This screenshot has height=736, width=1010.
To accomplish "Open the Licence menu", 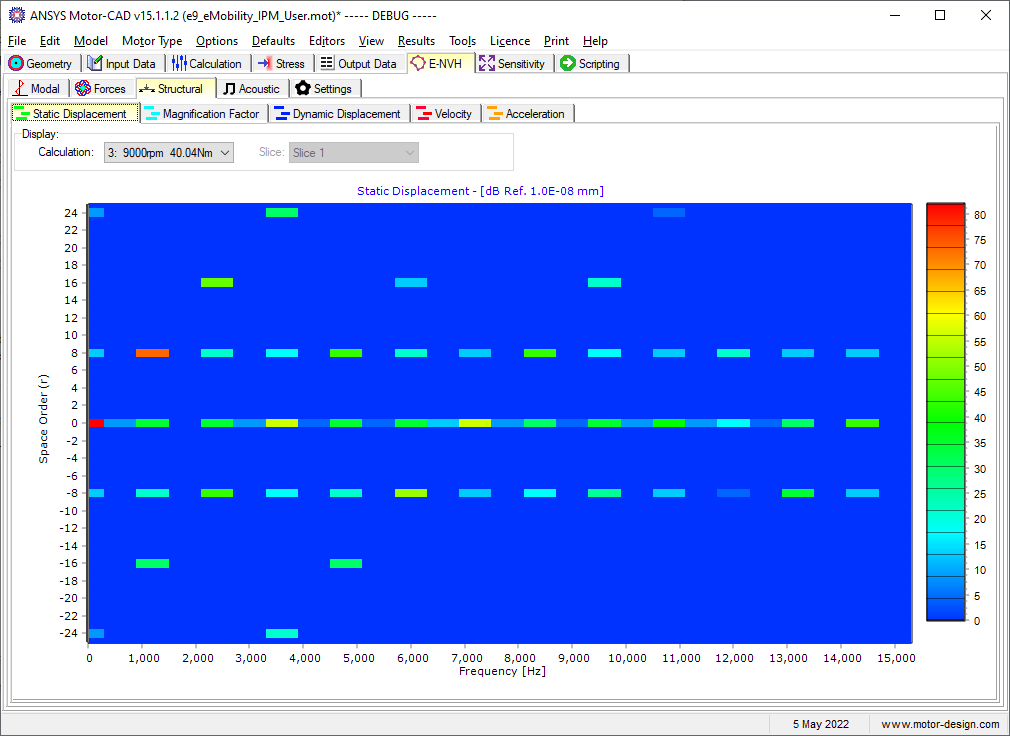I will pos(510,41).
